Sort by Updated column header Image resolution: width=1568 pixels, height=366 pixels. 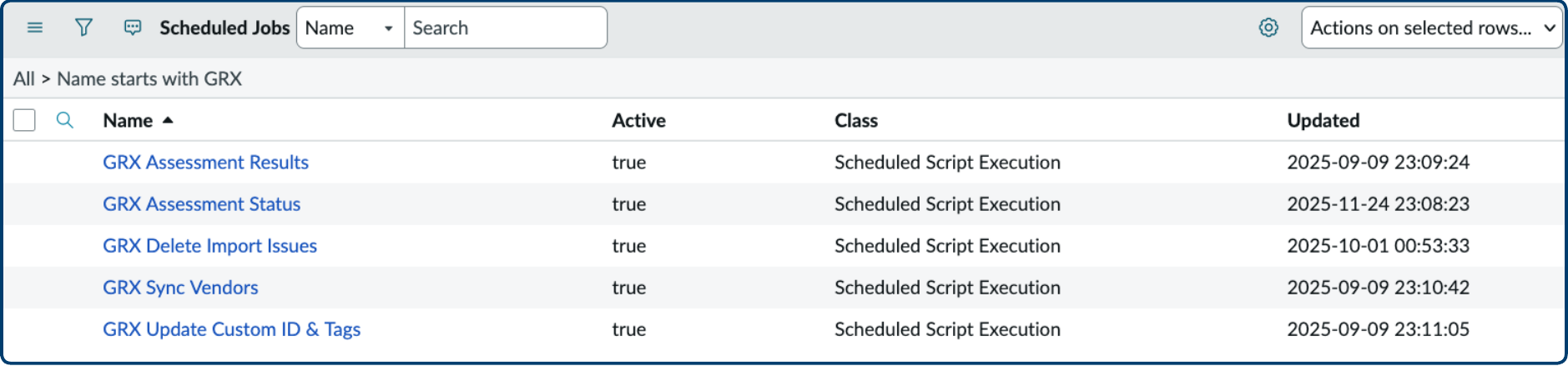coord(1323,120)
